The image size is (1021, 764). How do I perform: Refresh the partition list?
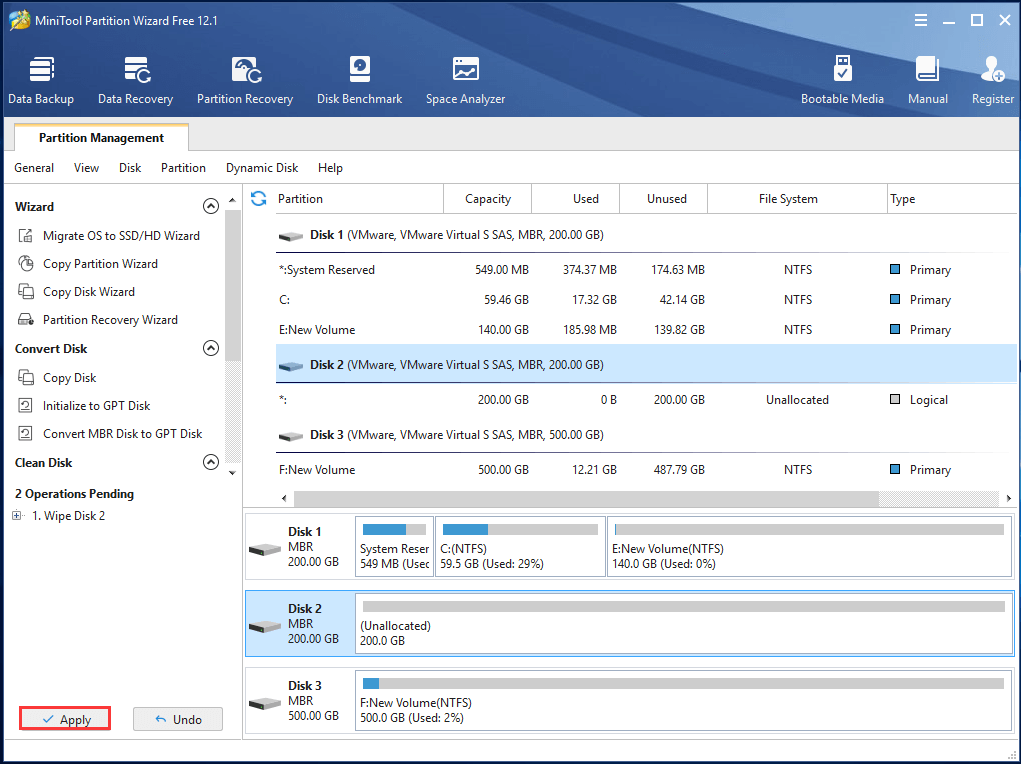coord(258,198)
